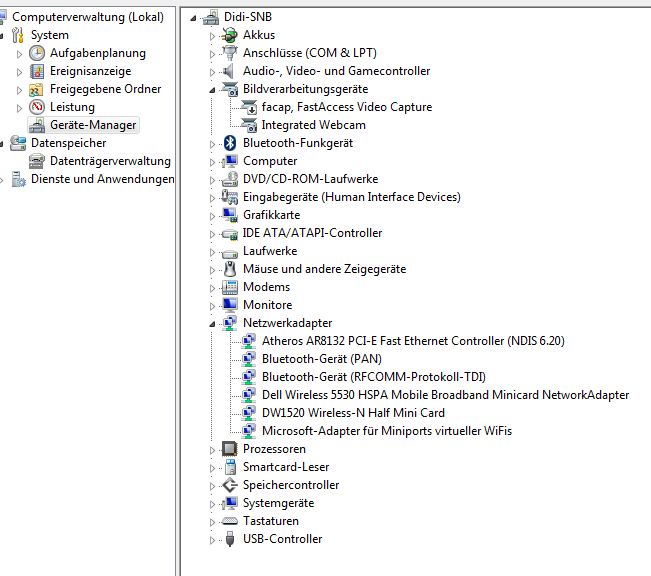The height and width of the screenshot is (576, 651).
Task: Select the Computer category label
Action: [x=270, y=161]
